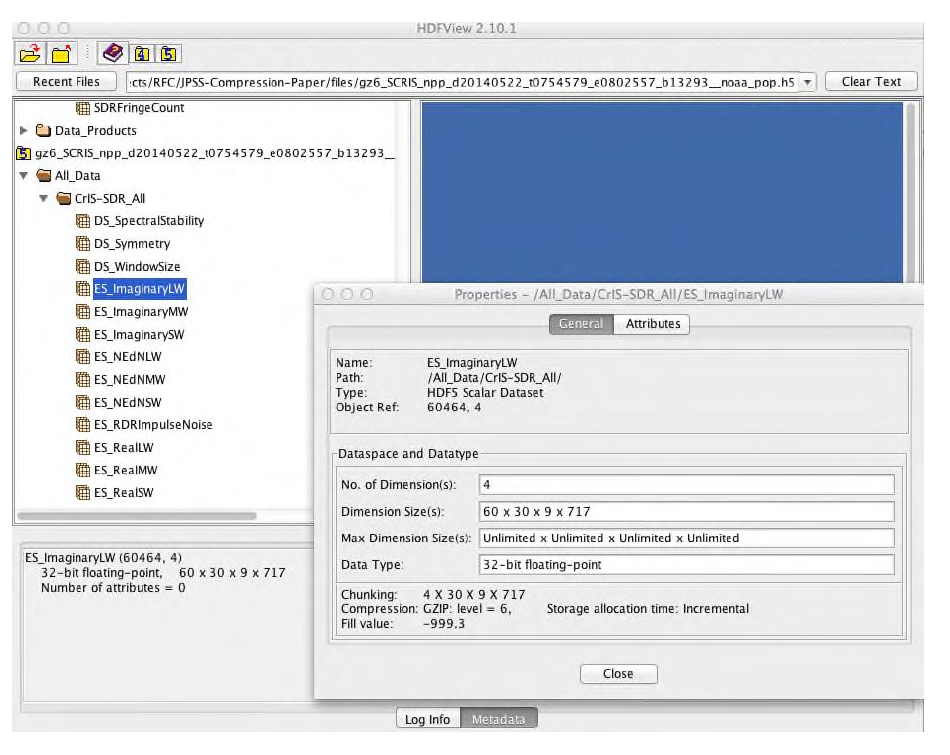
Task: Open the file path dropdown arrow
Action: click(808, 82)
